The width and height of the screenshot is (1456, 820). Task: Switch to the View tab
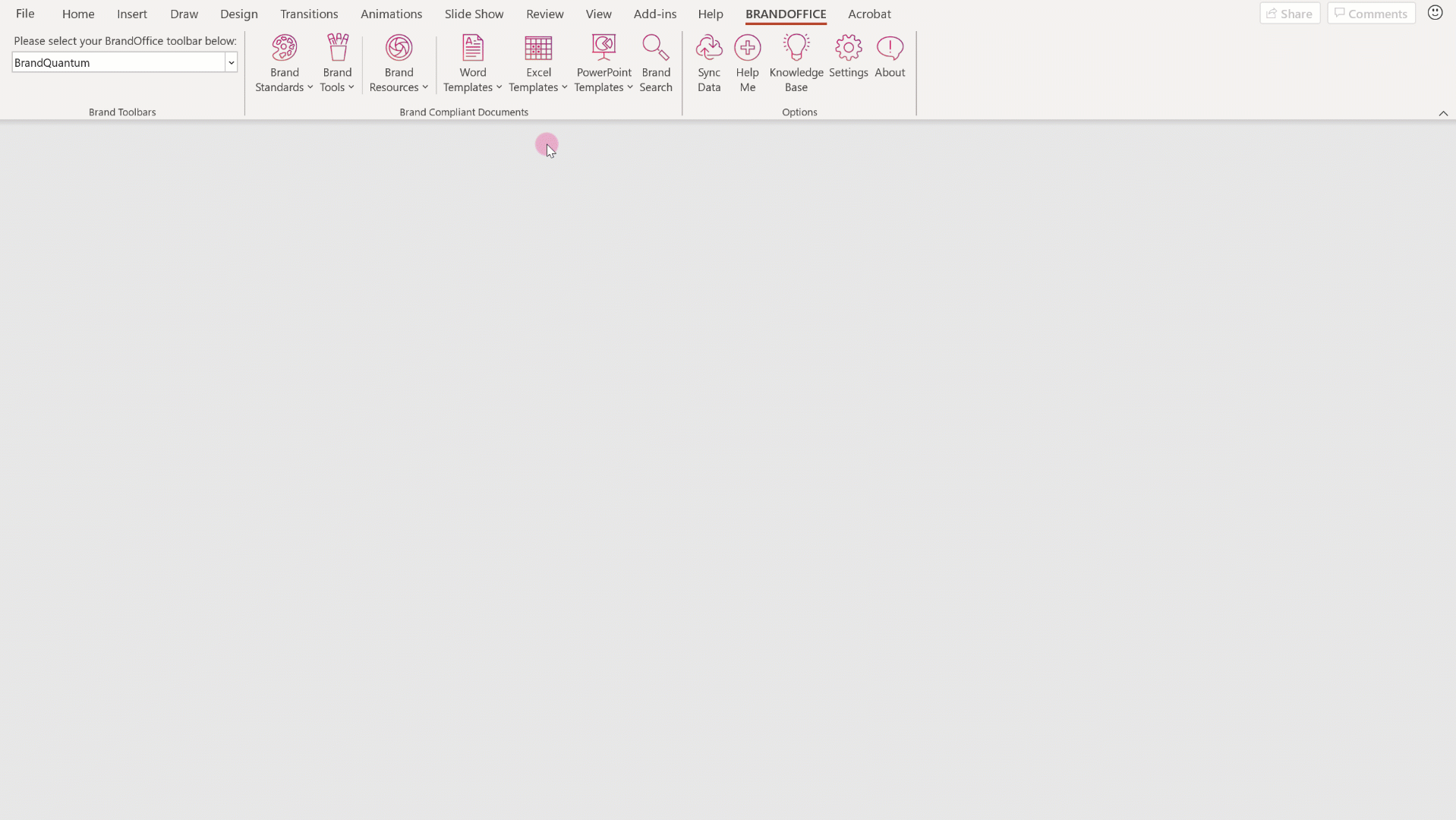tap(598, 14)
